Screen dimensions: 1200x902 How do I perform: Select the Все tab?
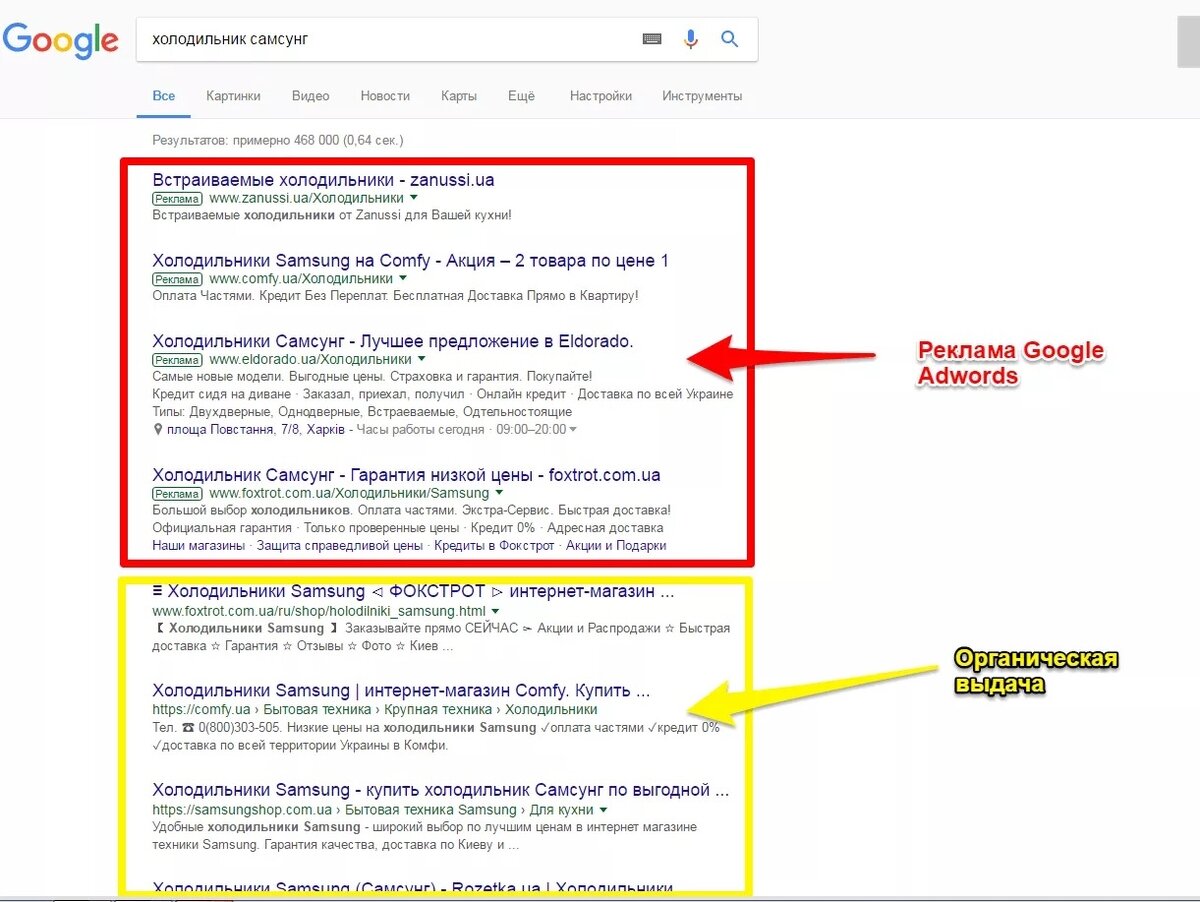click(x=164, y=96)
